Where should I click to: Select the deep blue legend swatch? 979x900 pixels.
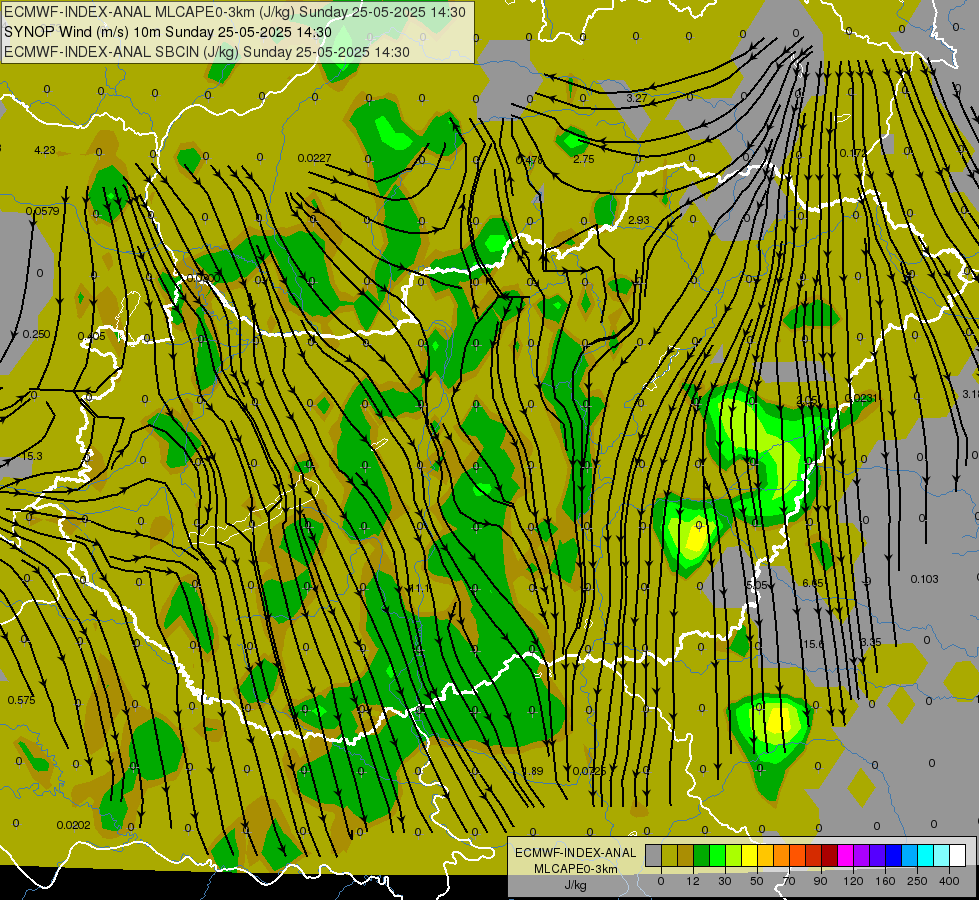pos(894,855)
